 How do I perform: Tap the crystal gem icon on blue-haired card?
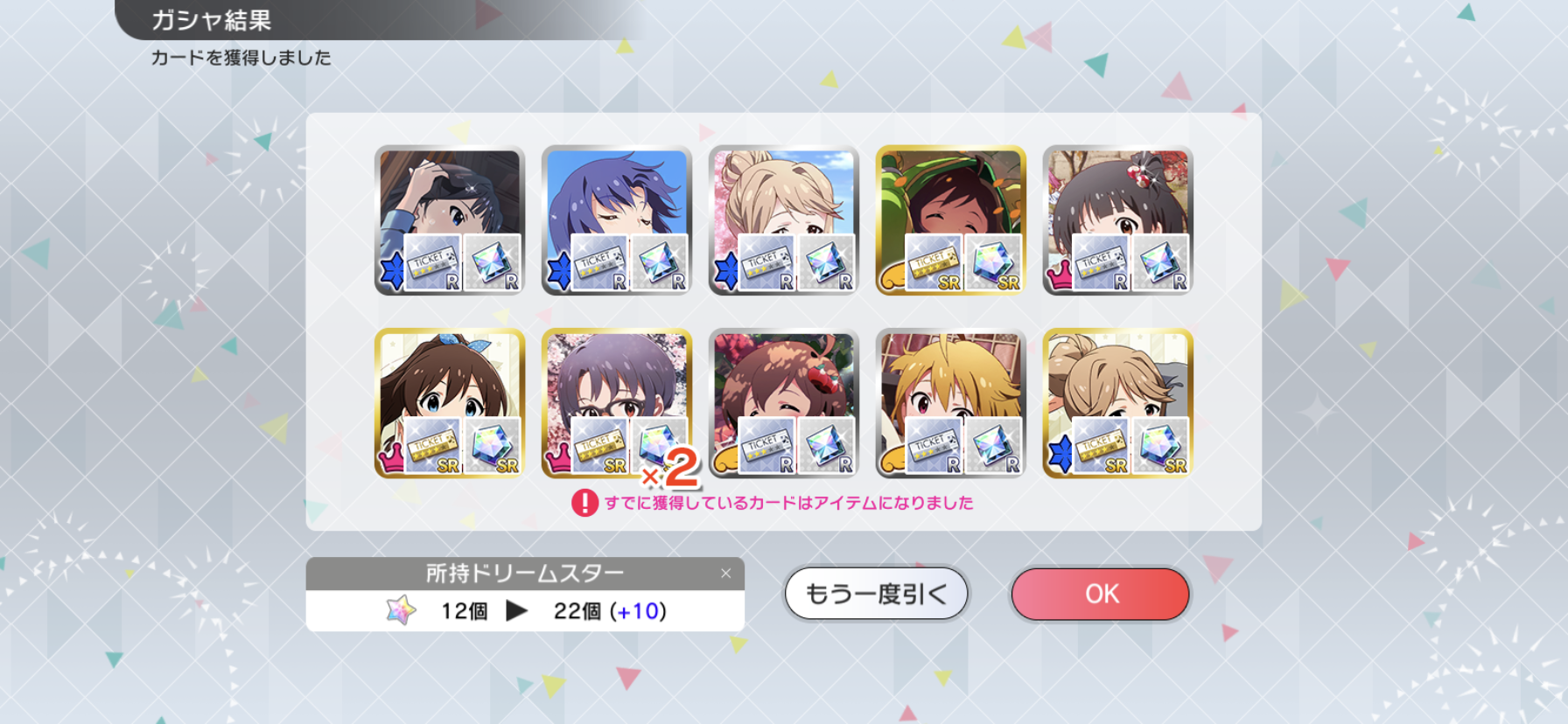[x=659, y=262]
